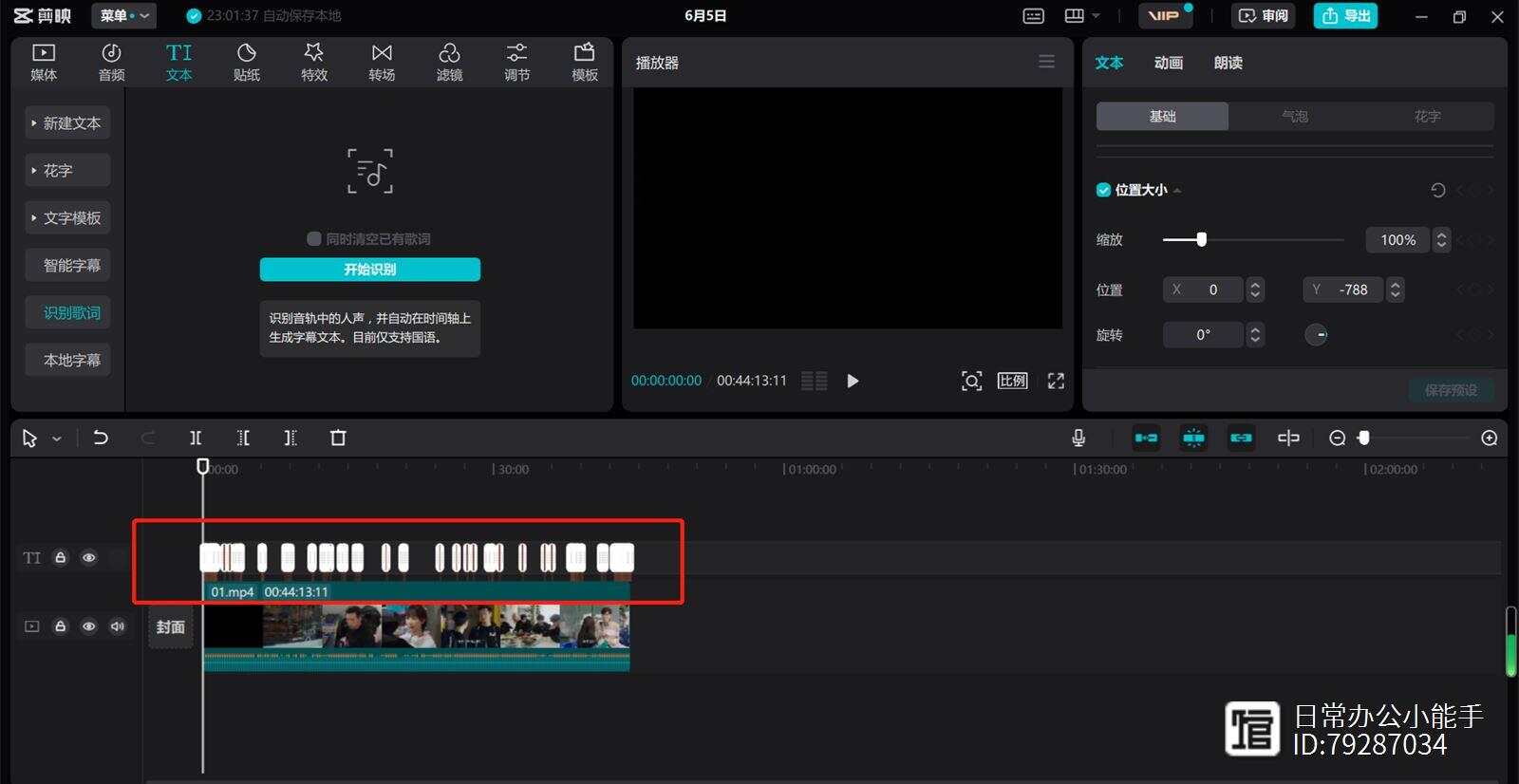Click the 开始识别 button
This screenshot has height=784, width=1519.
pyautogui.click(x=370, y=270)
